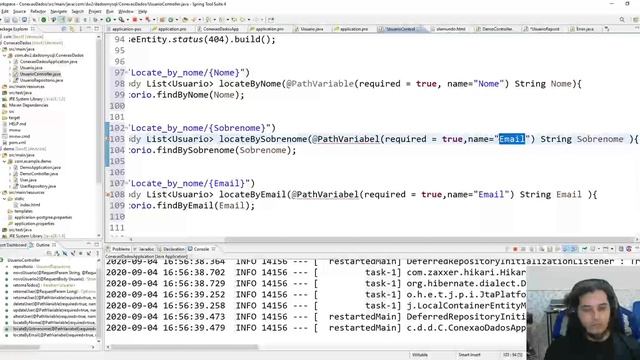Open the Window menu
Viewport: 640px width, 360px height.
pyautogui.click(x=126, y=11)
